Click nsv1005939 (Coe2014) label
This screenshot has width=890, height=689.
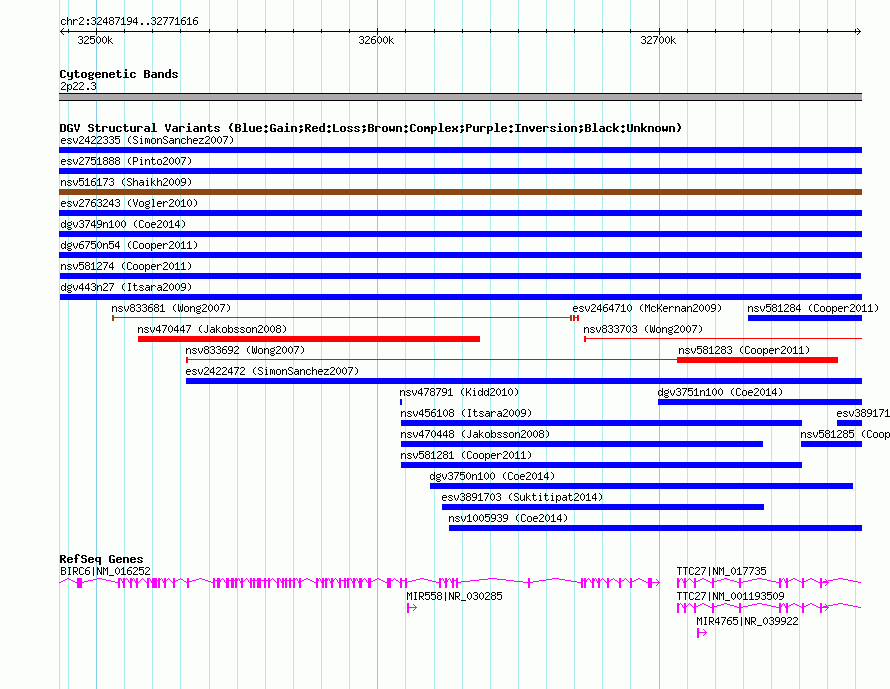pos(508,518)
